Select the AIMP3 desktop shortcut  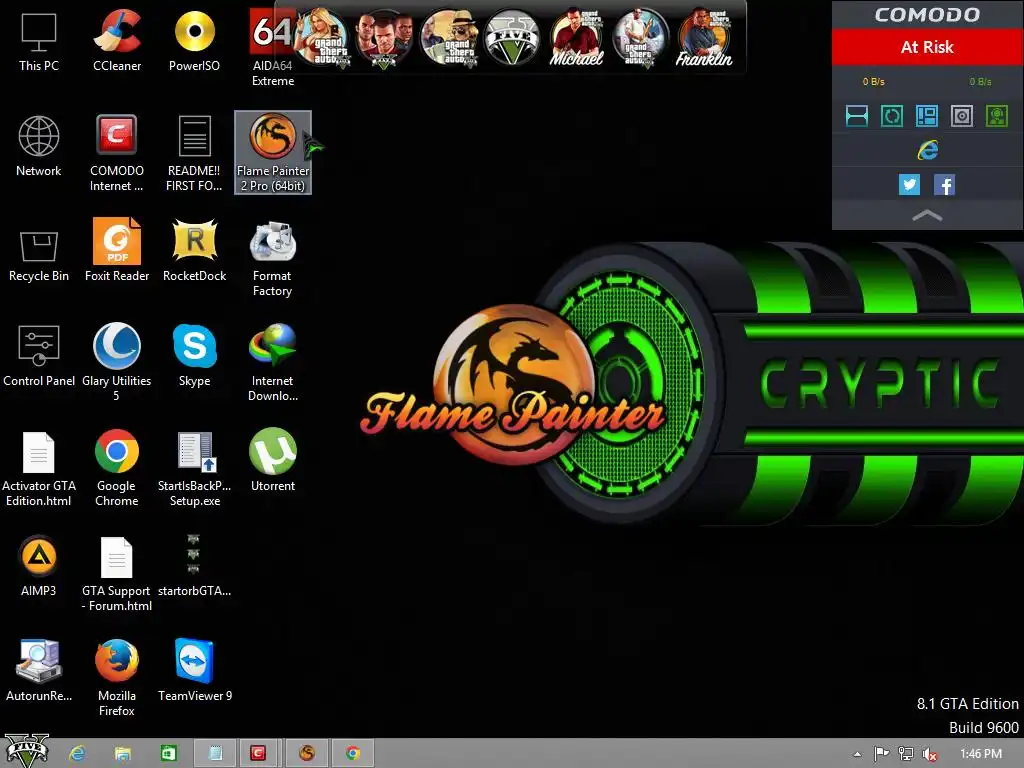coord(39,566)
